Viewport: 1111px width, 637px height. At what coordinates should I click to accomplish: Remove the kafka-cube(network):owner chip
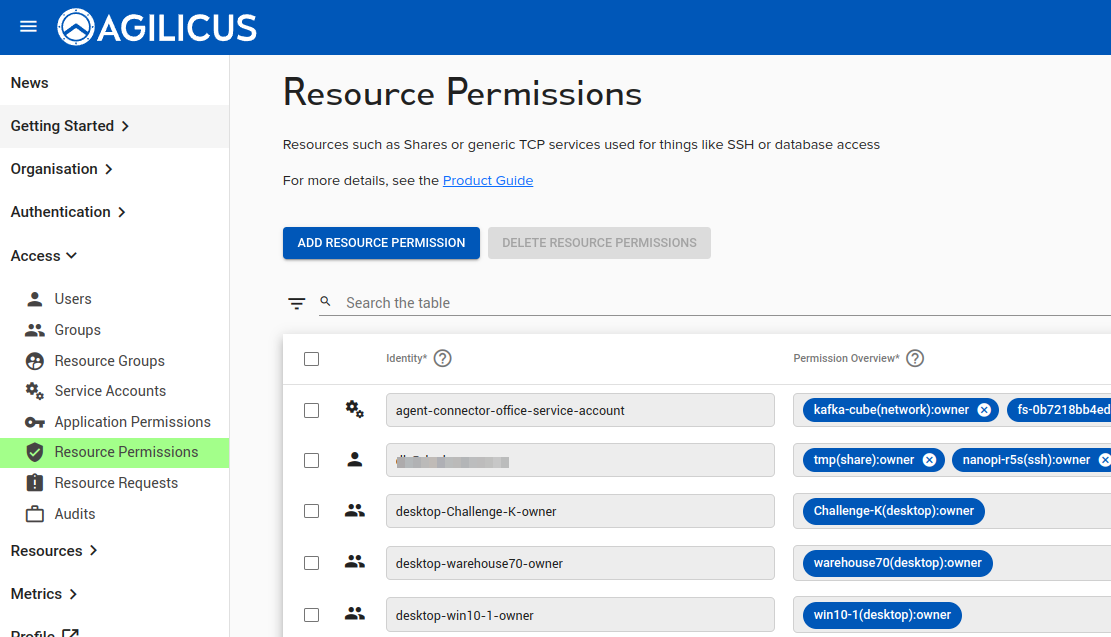[984, 410]
